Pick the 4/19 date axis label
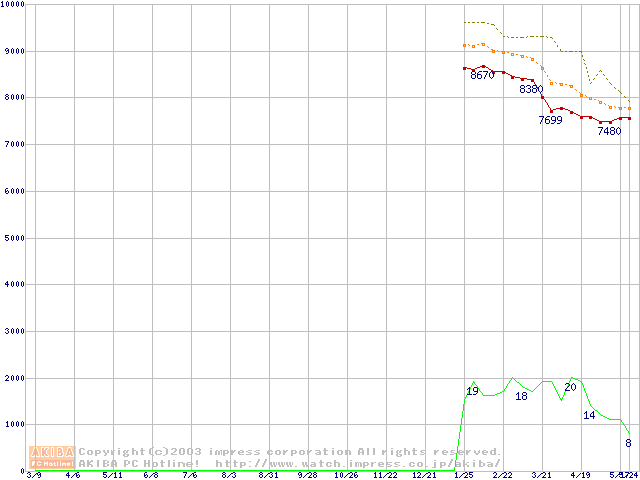This screenshot has width=640, height=480. point(580,475)
